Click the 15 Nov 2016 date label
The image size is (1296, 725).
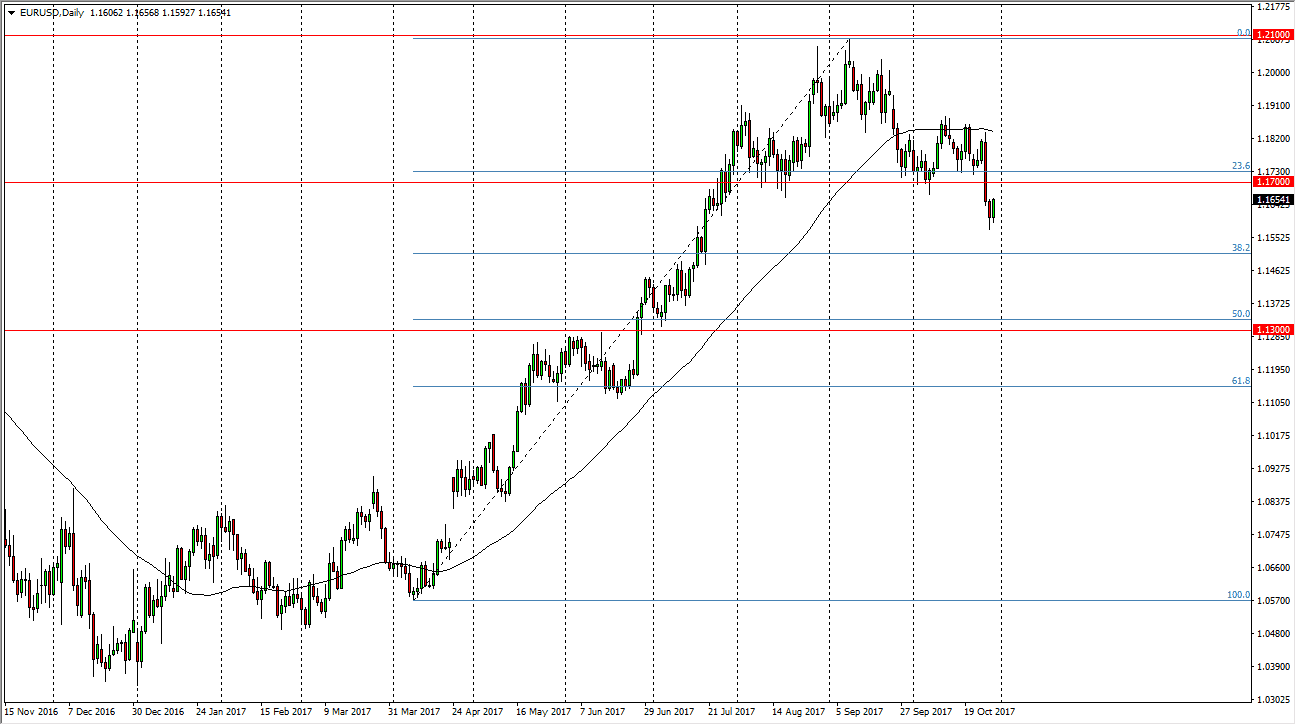(x=32, y=713)
